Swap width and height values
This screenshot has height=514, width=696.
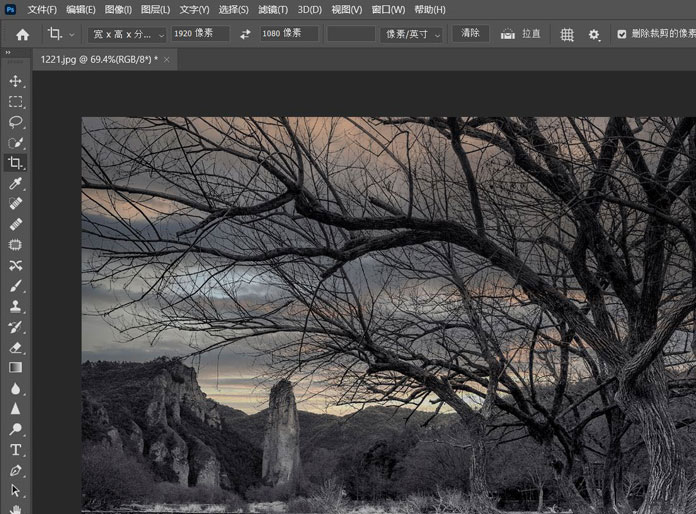pos(245,34)
